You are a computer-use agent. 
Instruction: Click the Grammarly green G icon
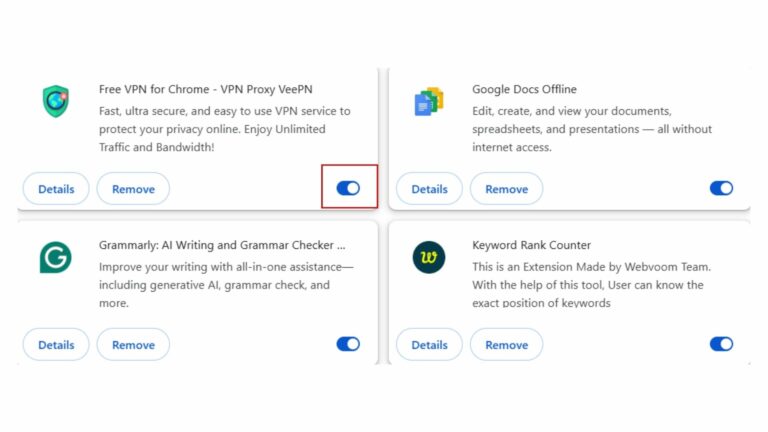55,257
